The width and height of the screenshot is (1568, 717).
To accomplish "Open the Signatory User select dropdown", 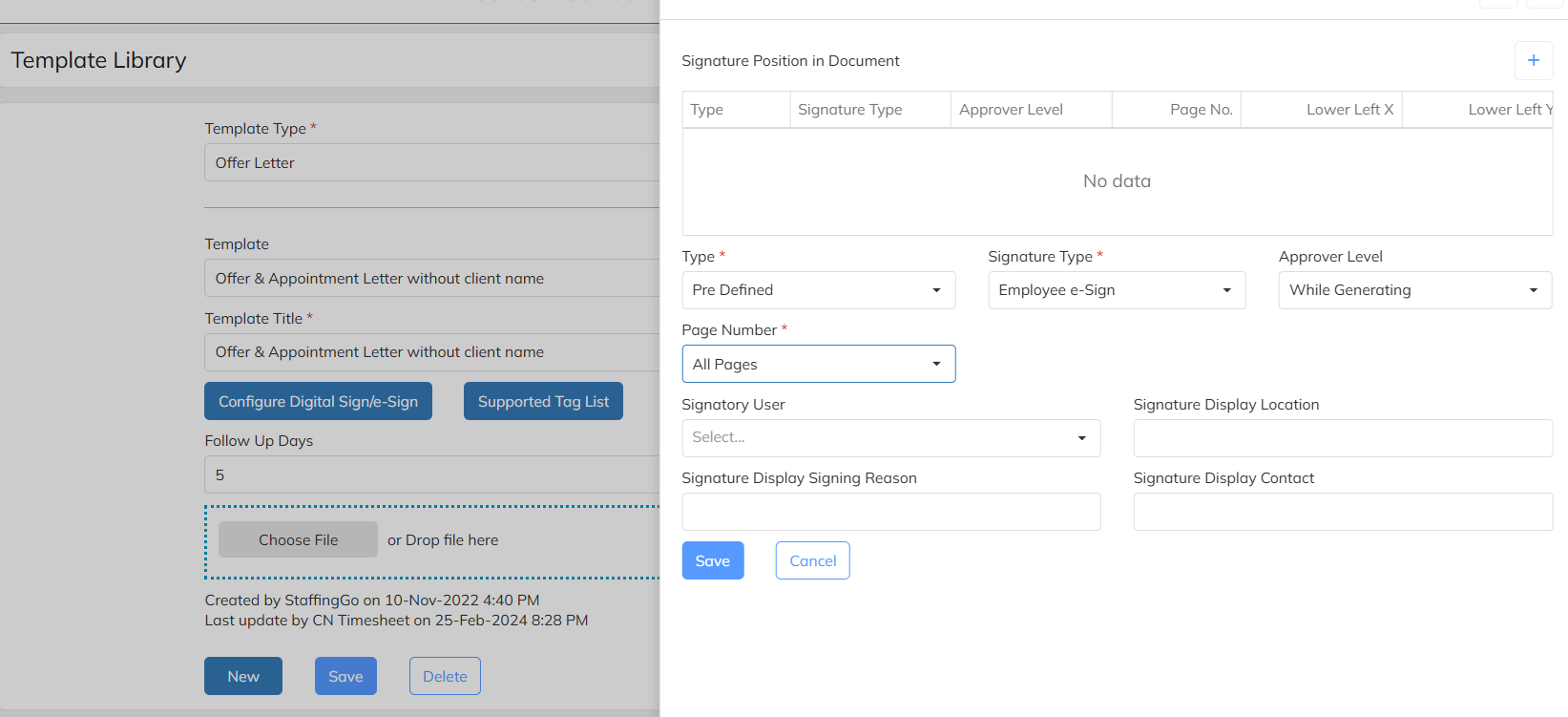I will point(890,438).
